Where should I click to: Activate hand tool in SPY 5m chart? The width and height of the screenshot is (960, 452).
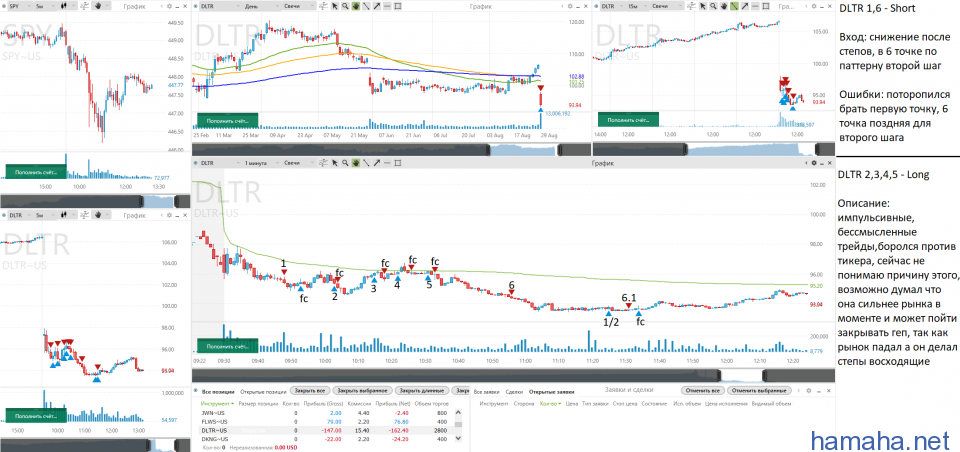(98, 6)
